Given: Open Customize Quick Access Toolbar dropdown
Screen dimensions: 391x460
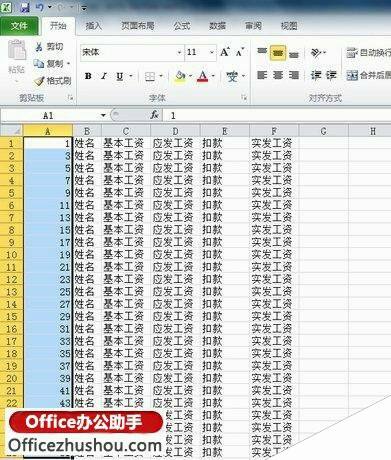Looking at the screenshot, I should point(84,8).
